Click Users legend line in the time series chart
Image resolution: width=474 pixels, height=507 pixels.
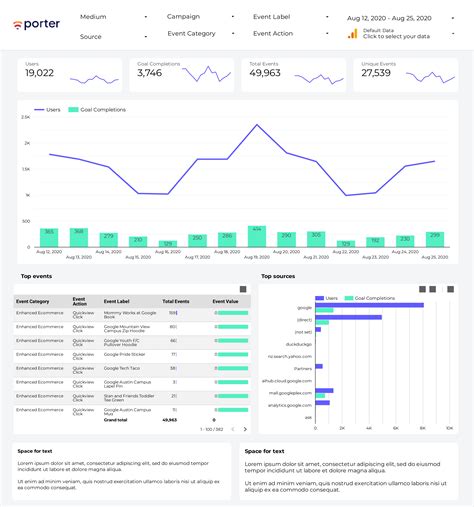tap(39, 110)
